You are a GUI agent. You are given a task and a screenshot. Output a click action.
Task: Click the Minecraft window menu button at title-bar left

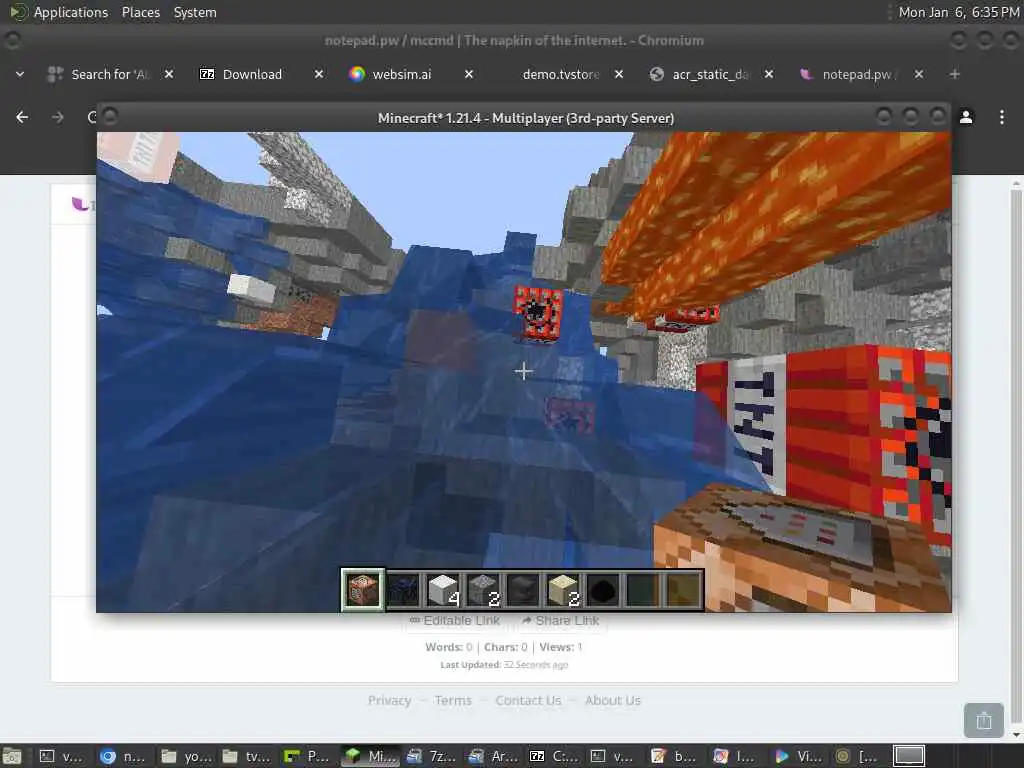[110, 117]
